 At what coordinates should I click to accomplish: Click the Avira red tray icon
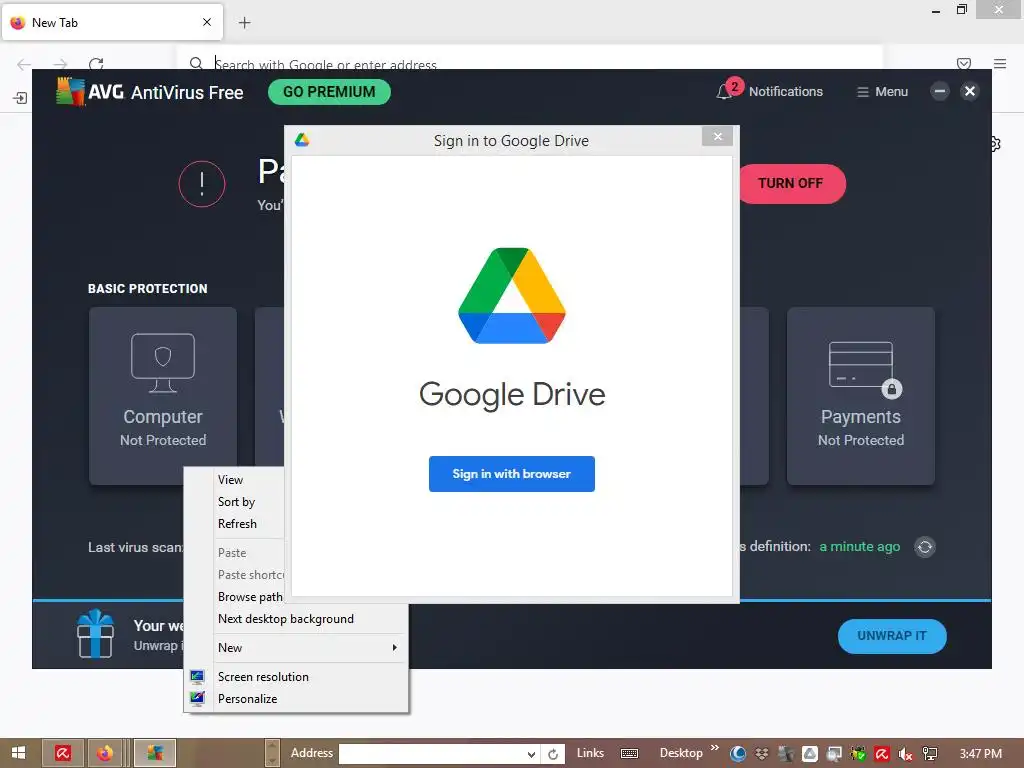click(882, 754)
